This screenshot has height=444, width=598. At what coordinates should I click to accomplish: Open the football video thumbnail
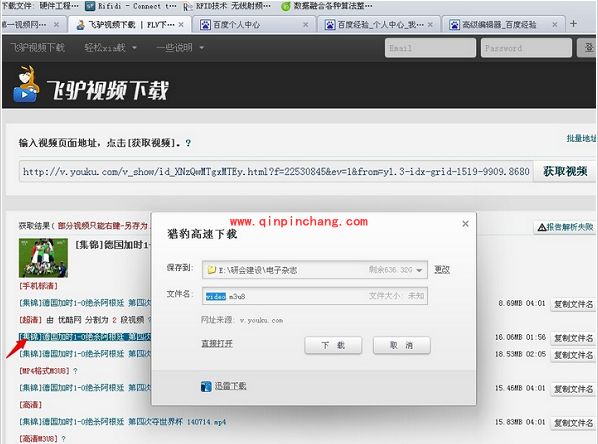[x=43, y=258]
